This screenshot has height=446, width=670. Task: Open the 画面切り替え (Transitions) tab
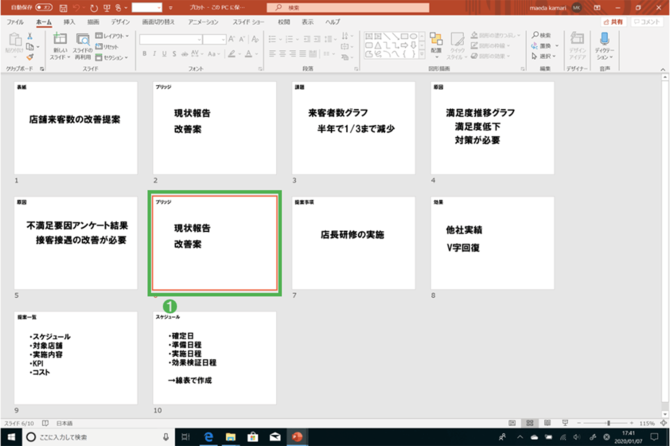(158, 22)
